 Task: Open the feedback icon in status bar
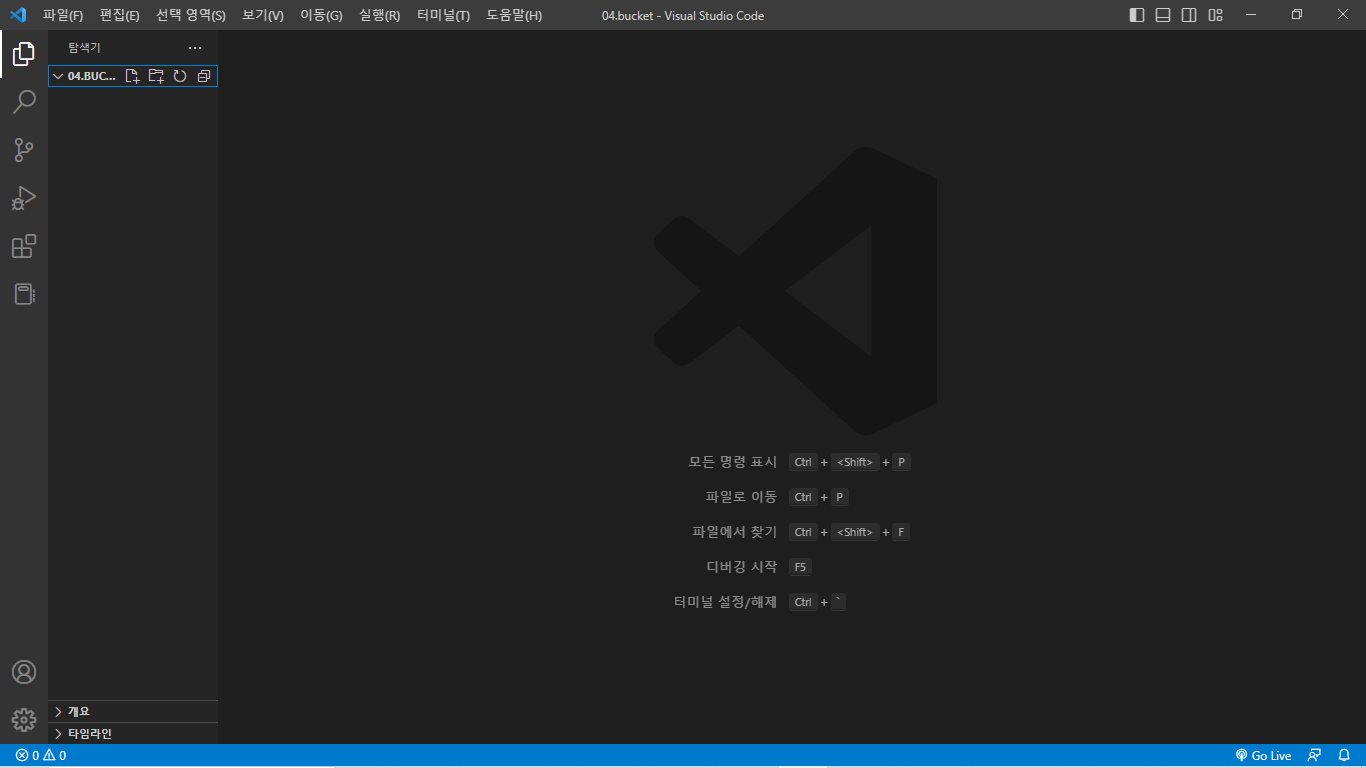click(x=1315, y=756)
